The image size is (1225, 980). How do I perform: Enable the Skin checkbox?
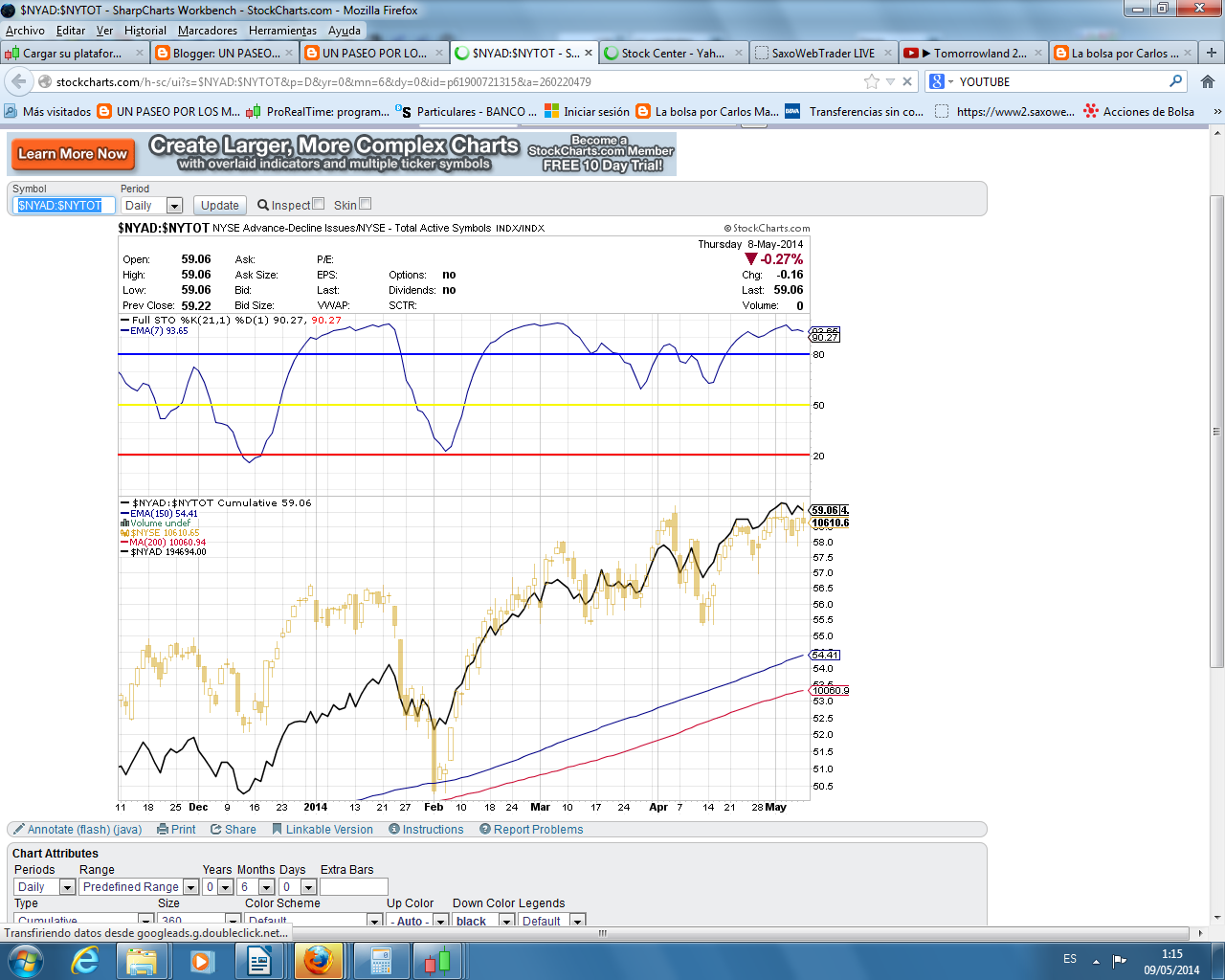point(365,204)
